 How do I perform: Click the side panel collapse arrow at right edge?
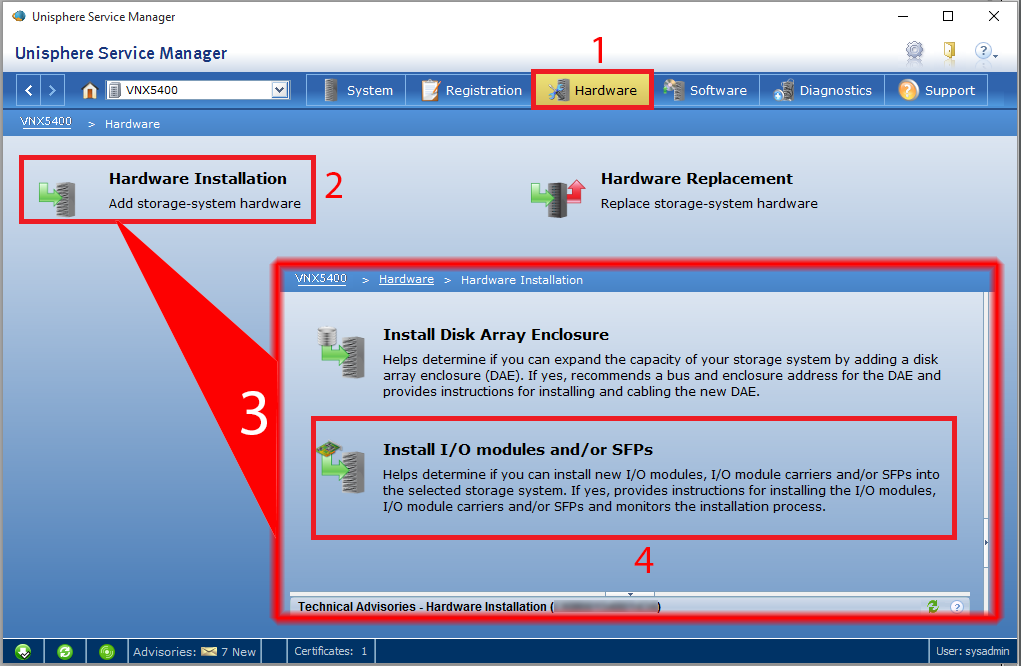tap(986, 542)
